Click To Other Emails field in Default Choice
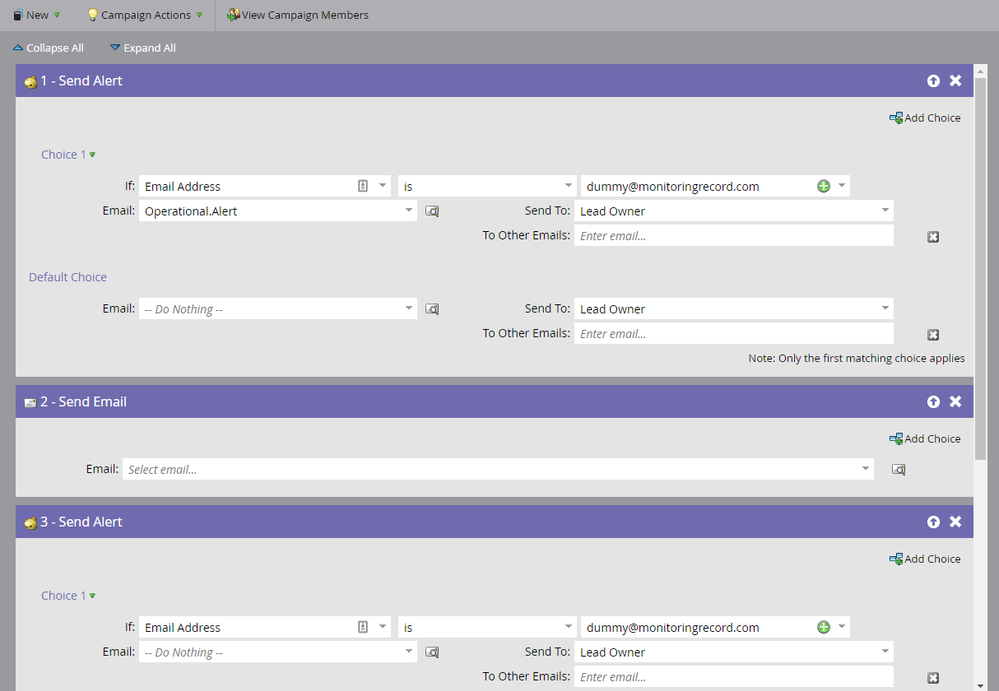The height and width of the screenshot is (691, 999). point(733,334)
